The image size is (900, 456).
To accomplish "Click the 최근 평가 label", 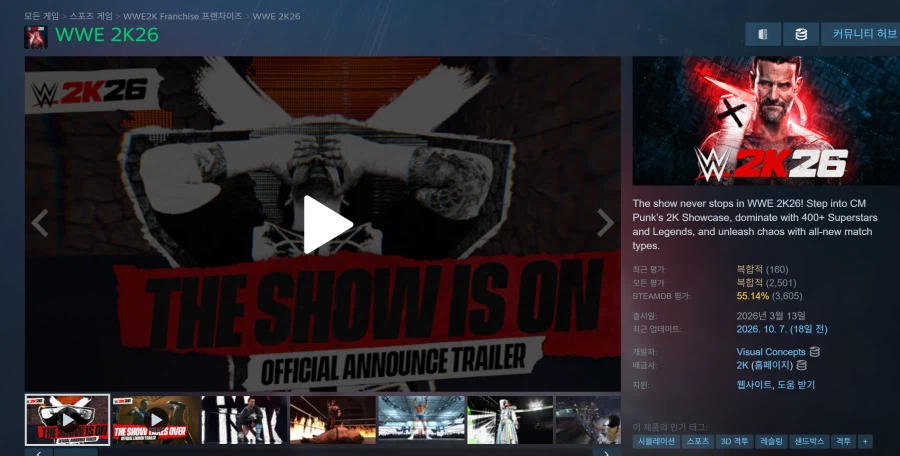I will pyautogui.click(x=650, y=269).
